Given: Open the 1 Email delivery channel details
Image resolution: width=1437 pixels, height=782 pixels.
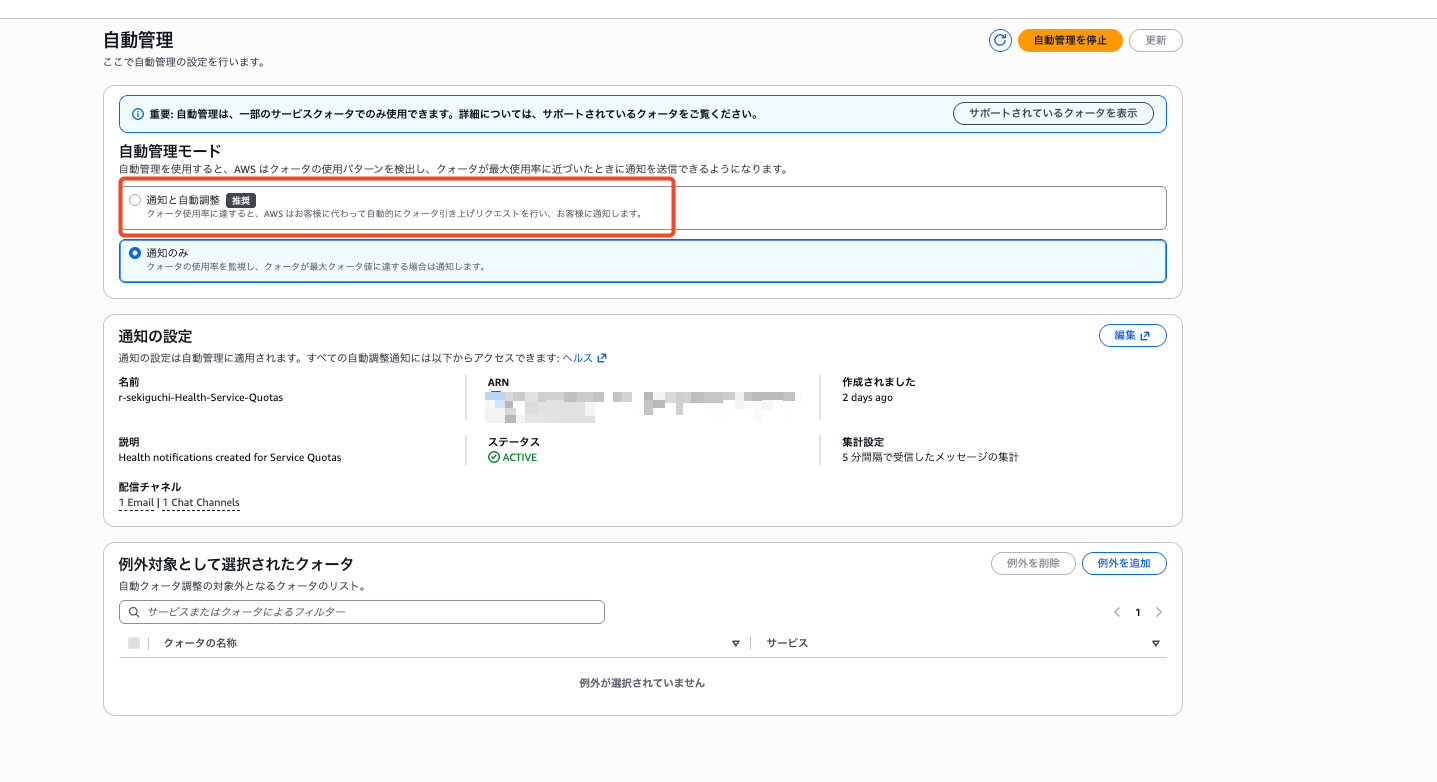Looking at the screenshot, I should pos(136,503).
